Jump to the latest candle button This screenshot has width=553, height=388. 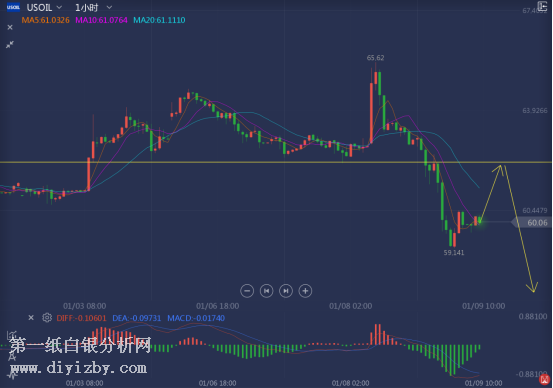286,291
